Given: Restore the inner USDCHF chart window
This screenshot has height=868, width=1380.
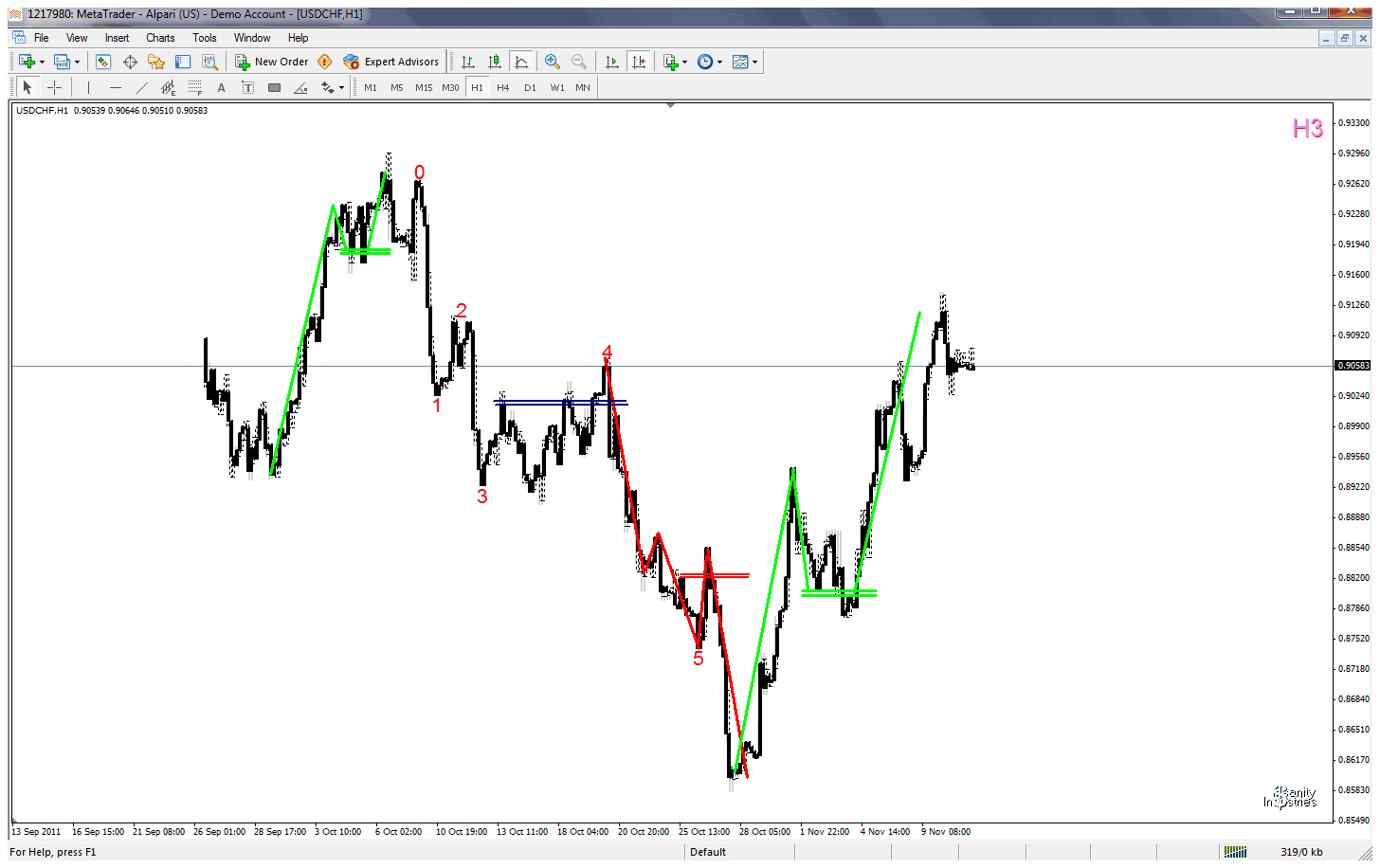Looking at the screenshot, I should click(1344, 38).
